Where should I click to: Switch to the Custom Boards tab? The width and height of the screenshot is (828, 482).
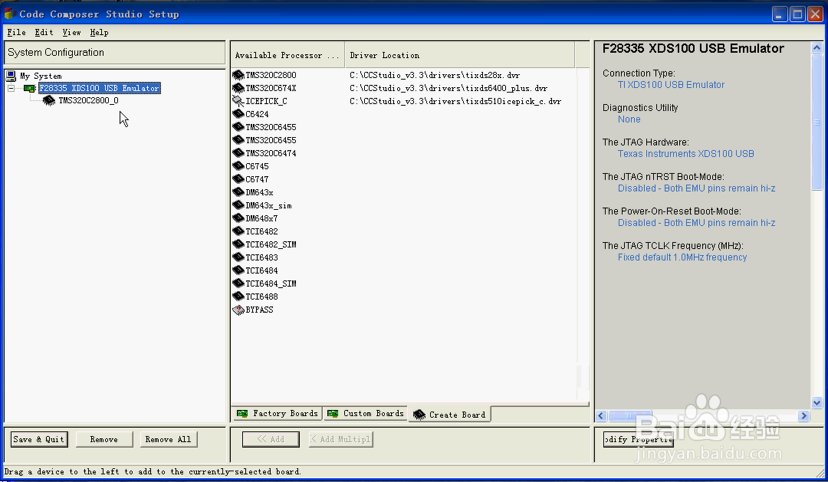click(365, 413)
